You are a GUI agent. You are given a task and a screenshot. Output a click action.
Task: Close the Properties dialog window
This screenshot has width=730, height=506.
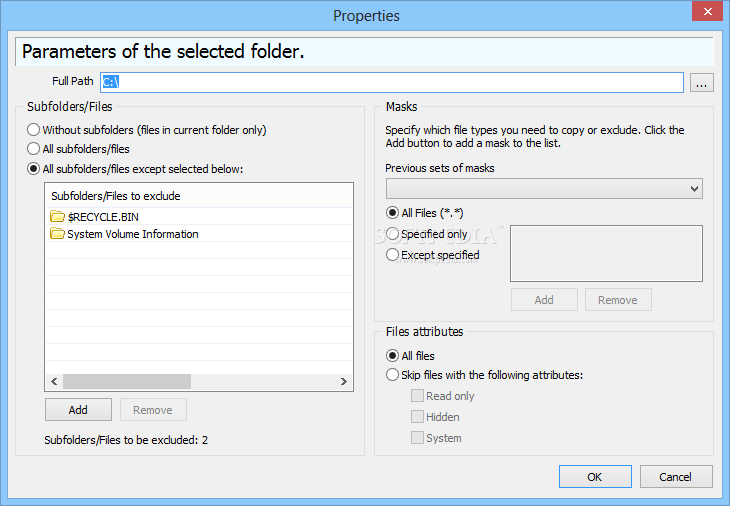coord(707,12)
